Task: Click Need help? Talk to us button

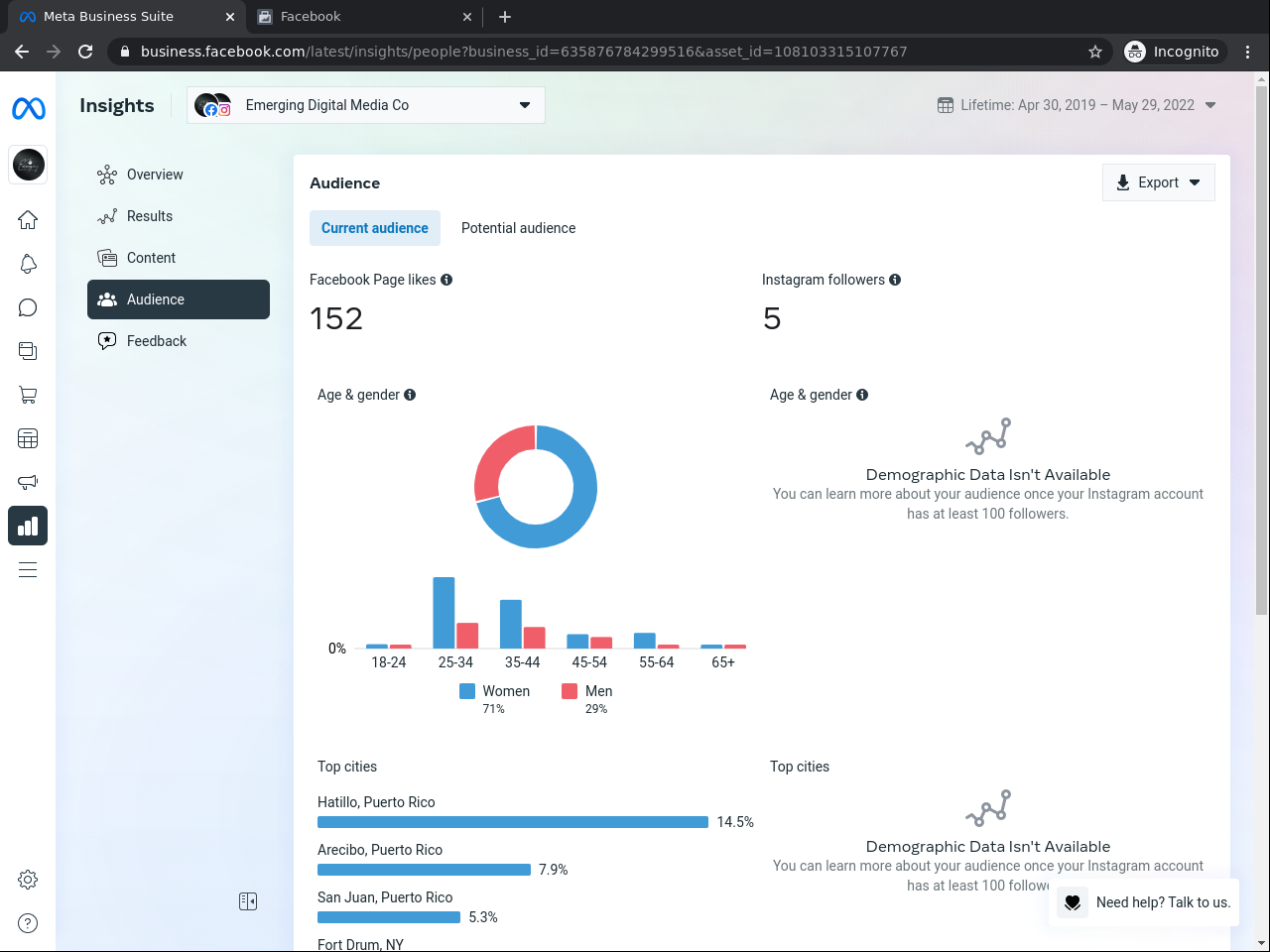Action: click(1144, 902)
